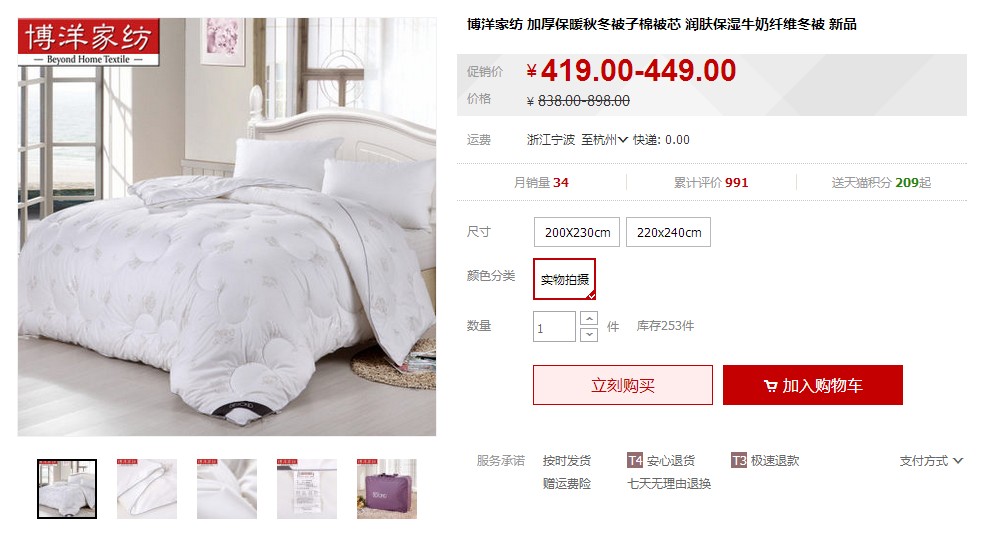The width and height of the screenshot is (992, 537).
Task: Expand the 支付方式 payment methods
Action: tap(931, 461)
